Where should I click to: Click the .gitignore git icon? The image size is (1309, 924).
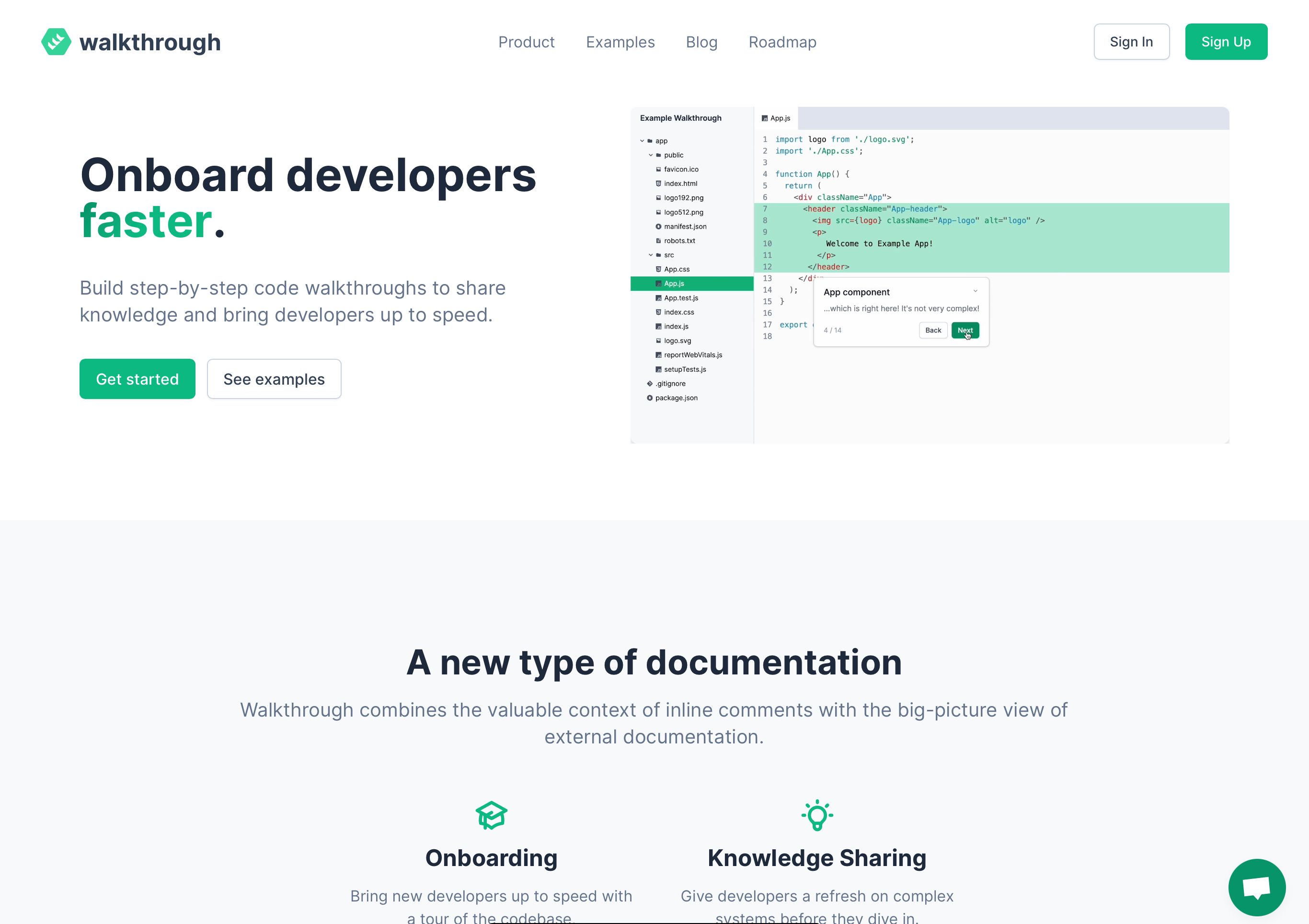(650, 384)
